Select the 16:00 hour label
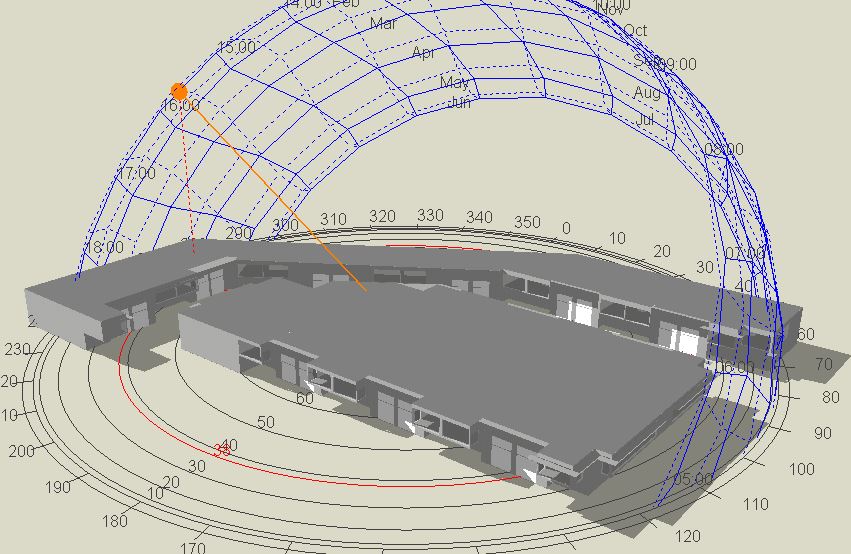 pos(181,105)
